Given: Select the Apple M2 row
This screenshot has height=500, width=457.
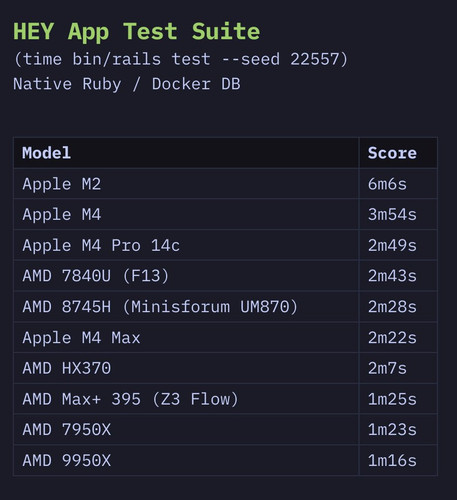Looking at the screenshot, I should 225,184.
